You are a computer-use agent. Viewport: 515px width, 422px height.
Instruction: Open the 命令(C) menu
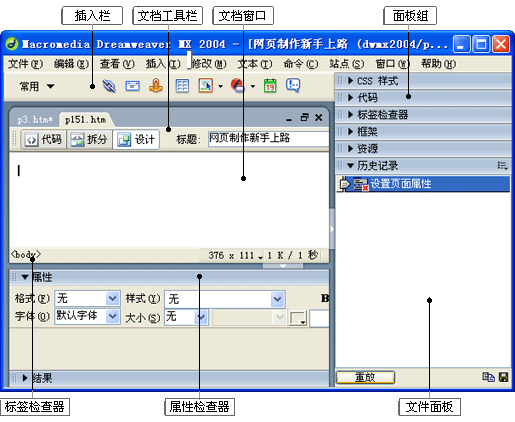point(301,64)
